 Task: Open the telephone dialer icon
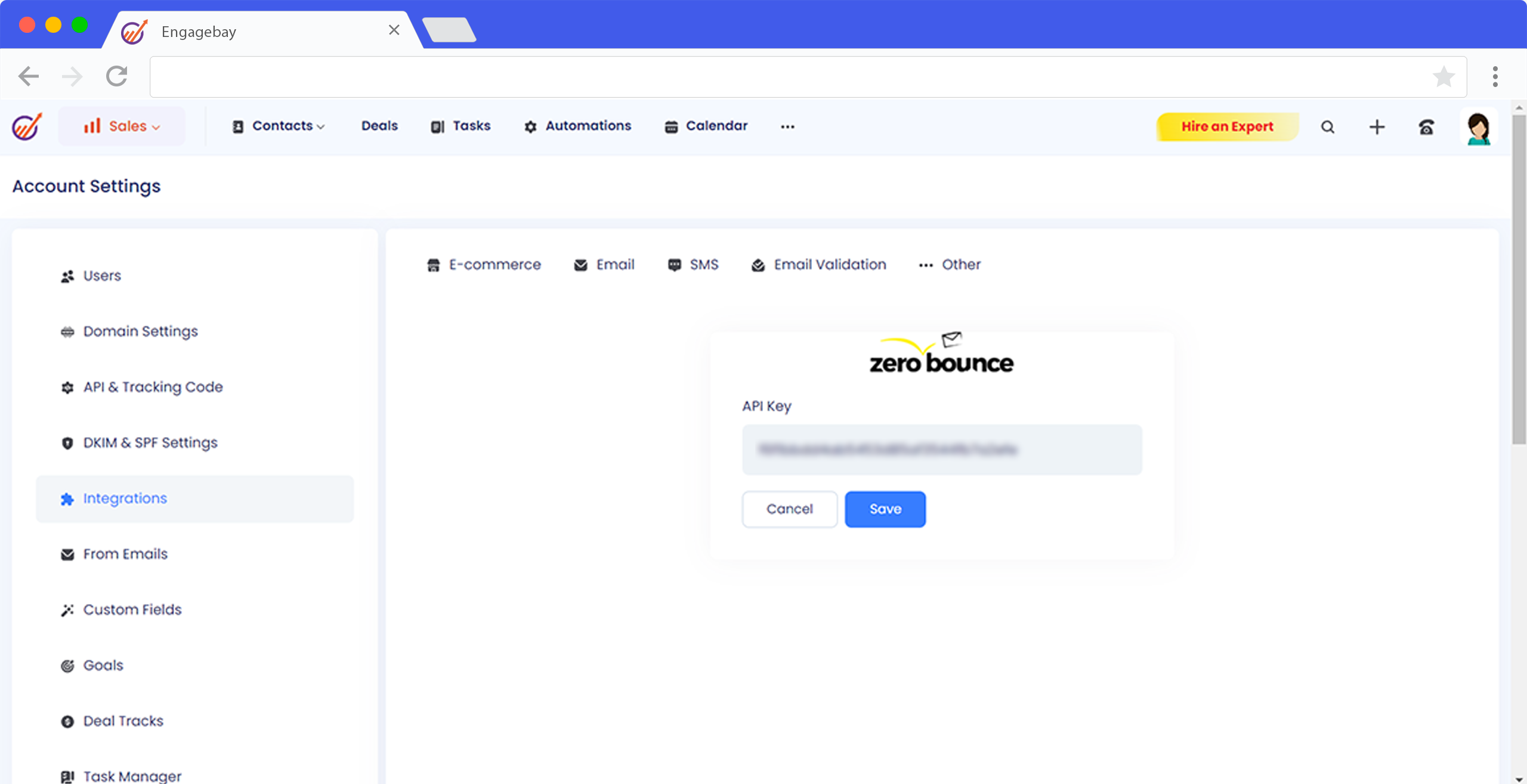coord(1426,127)
